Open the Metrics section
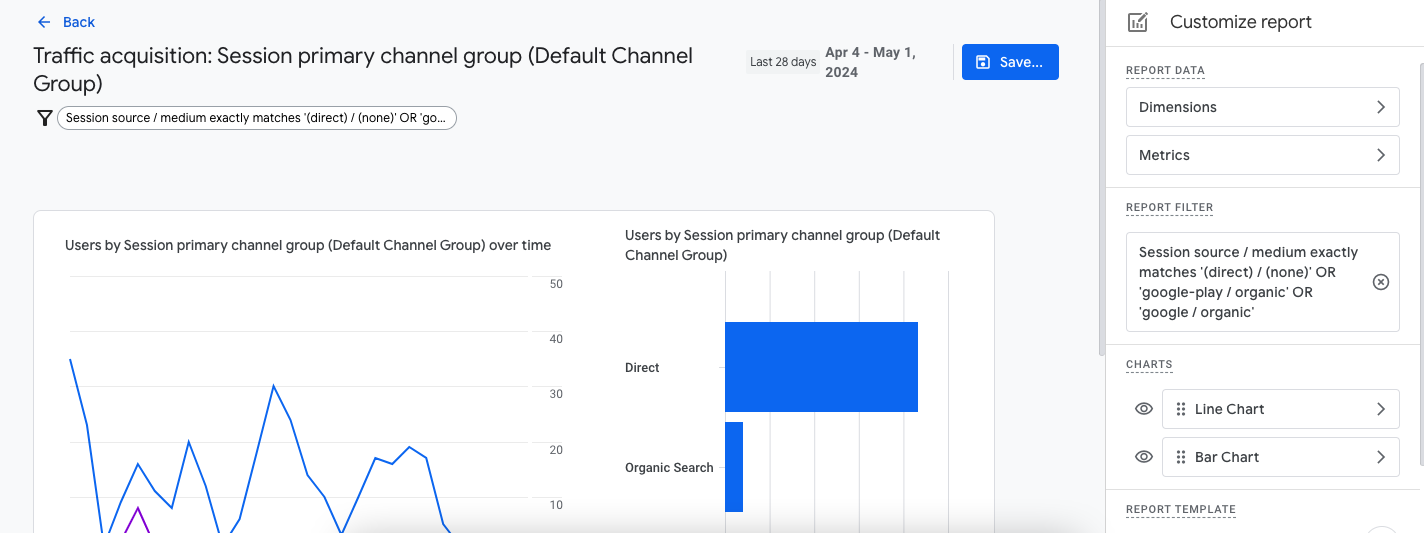The image size is (1424, 533). [x=1262, y=155]
